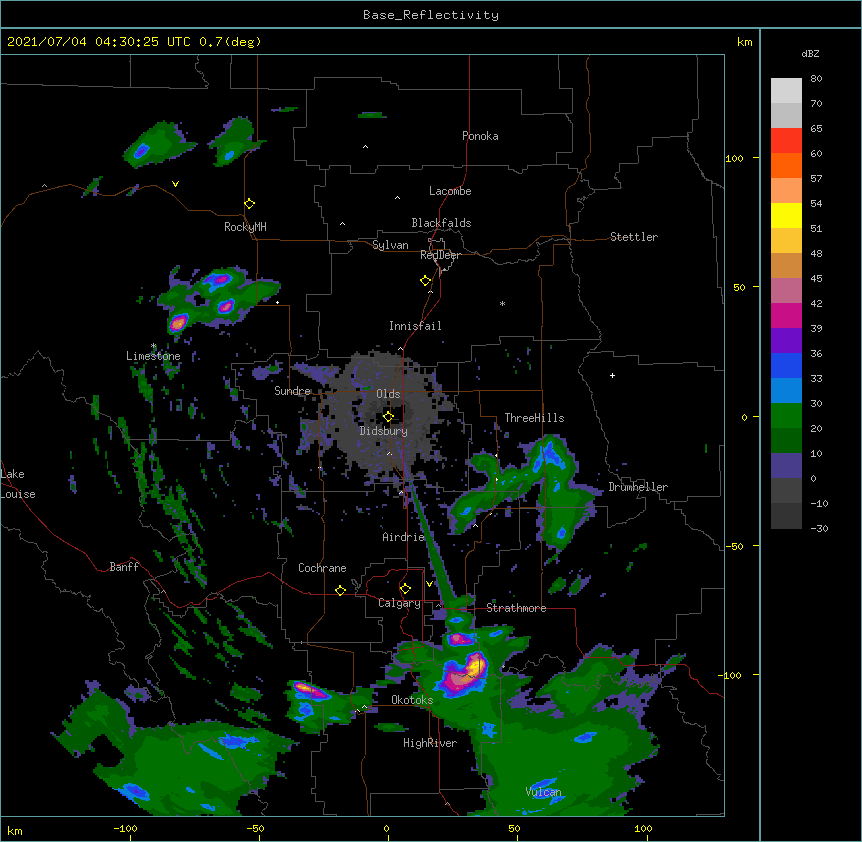862x842 pixels.
Task: Pick the blue 33-36 dBZ legend swatch
Action: 786,365
